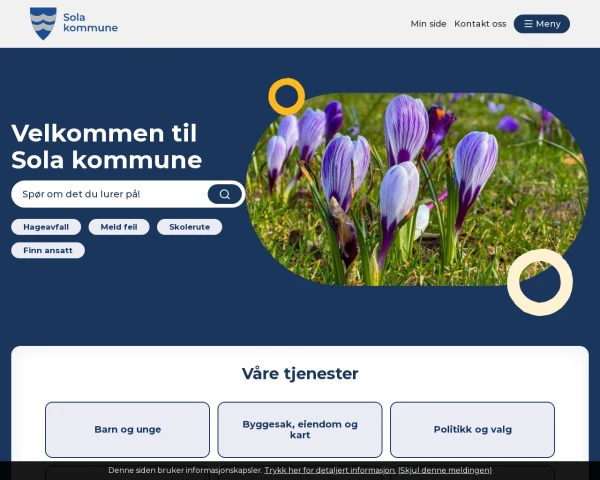Click the 'Velkommen til Sola kommune' heading
600x480 pixels.
[x=106, y=146]
